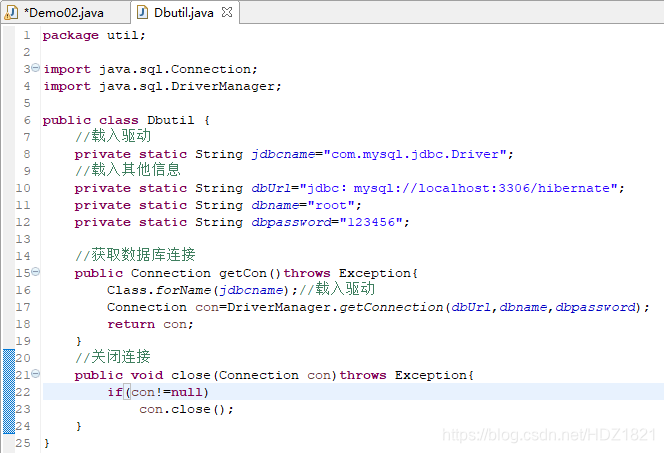Click the 'dbname' field declaration on line 11
The image size is (664, 453).
tap(275, 205)
